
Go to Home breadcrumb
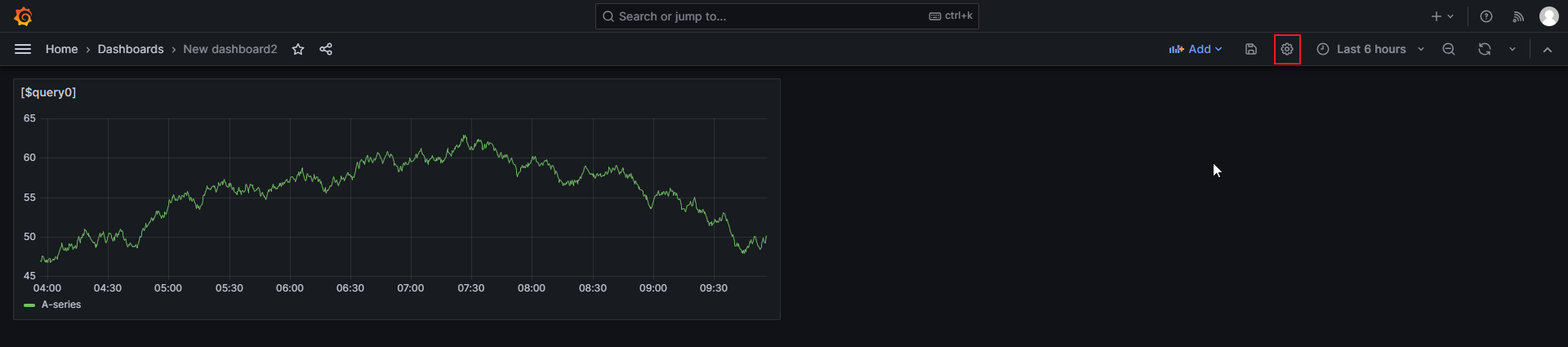[61, 49]
